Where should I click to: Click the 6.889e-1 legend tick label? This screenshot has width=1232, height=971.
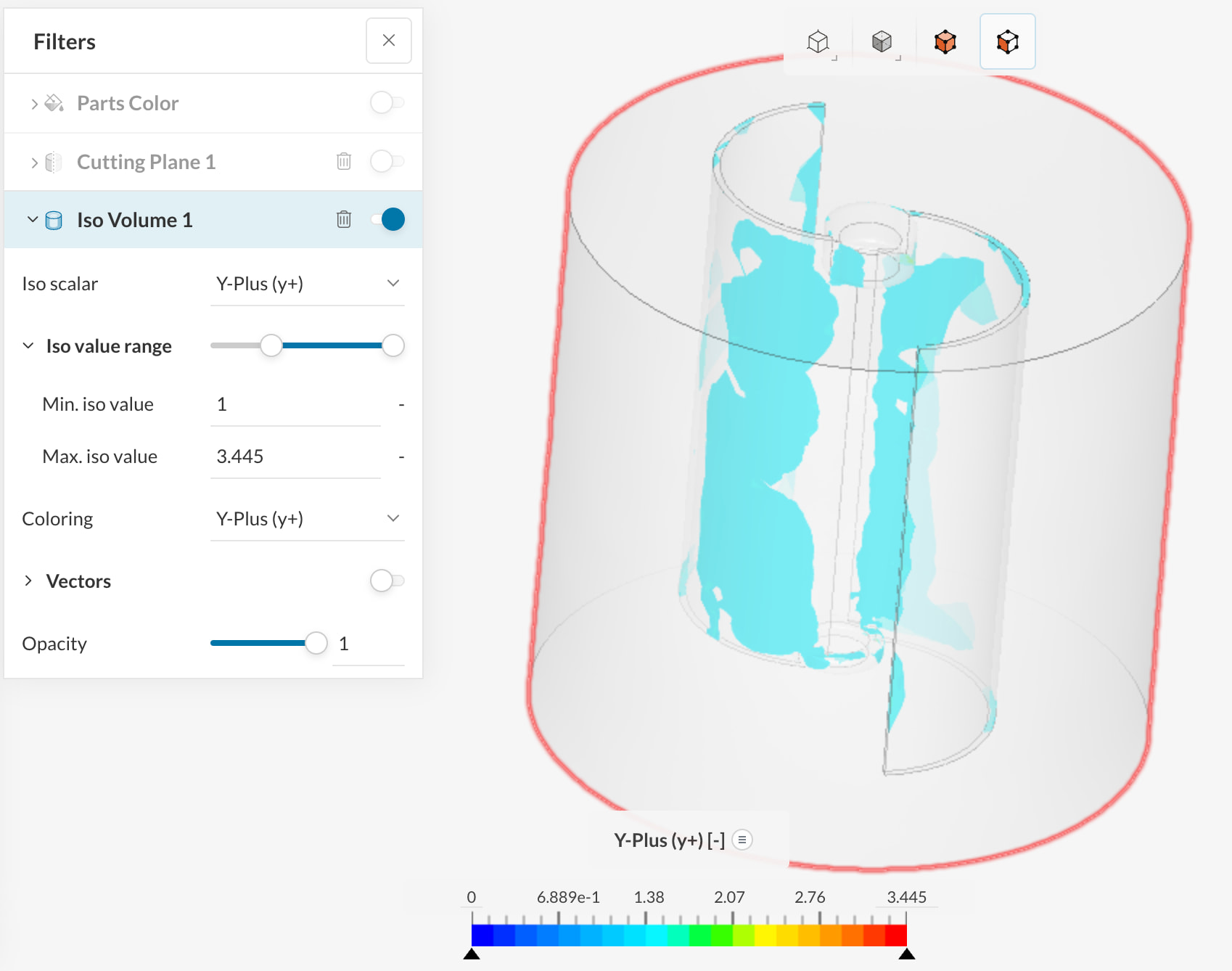pos(569,897)
